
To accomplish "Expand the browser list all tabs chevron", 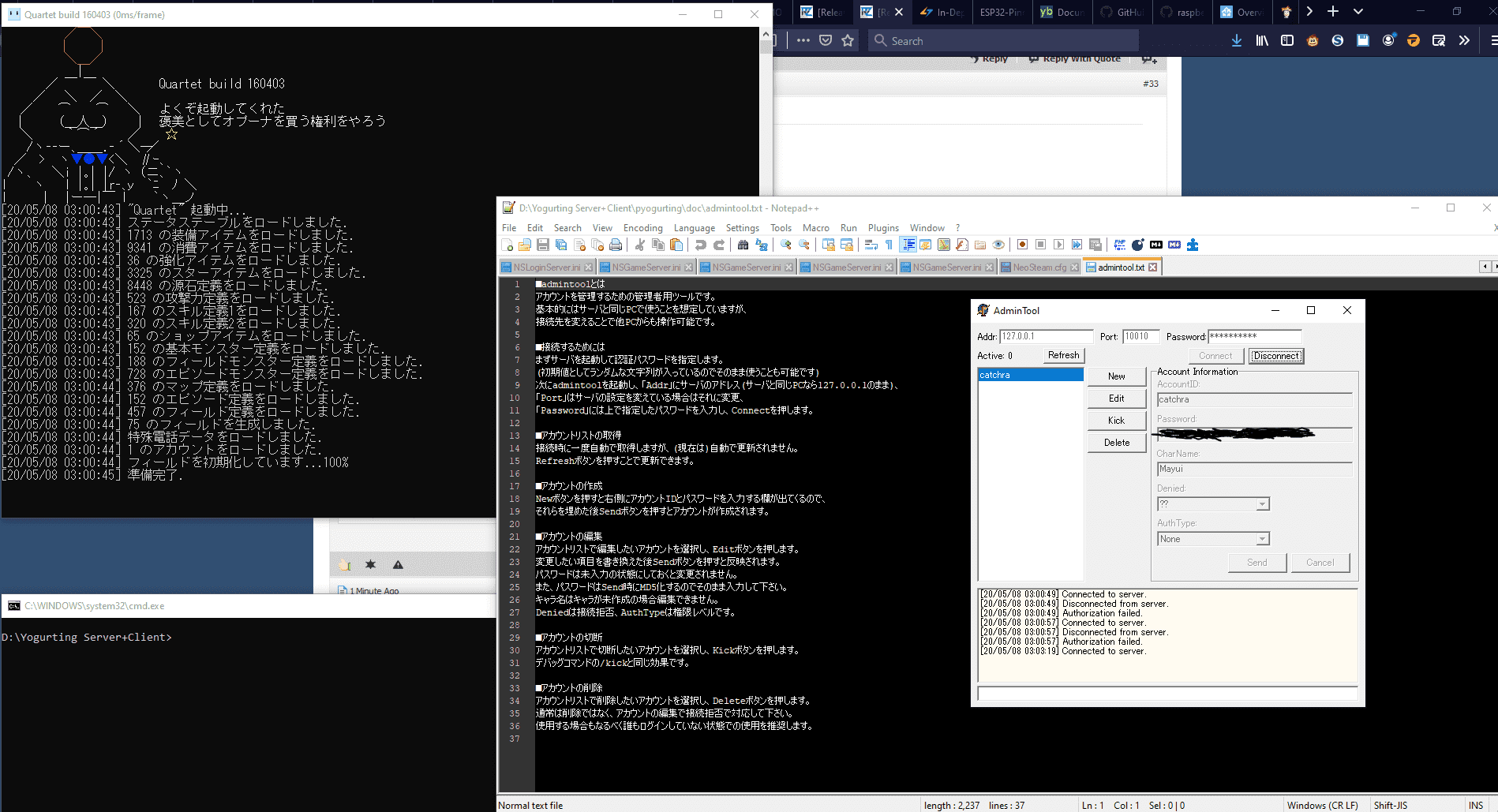I will (x=1358, y=11).
